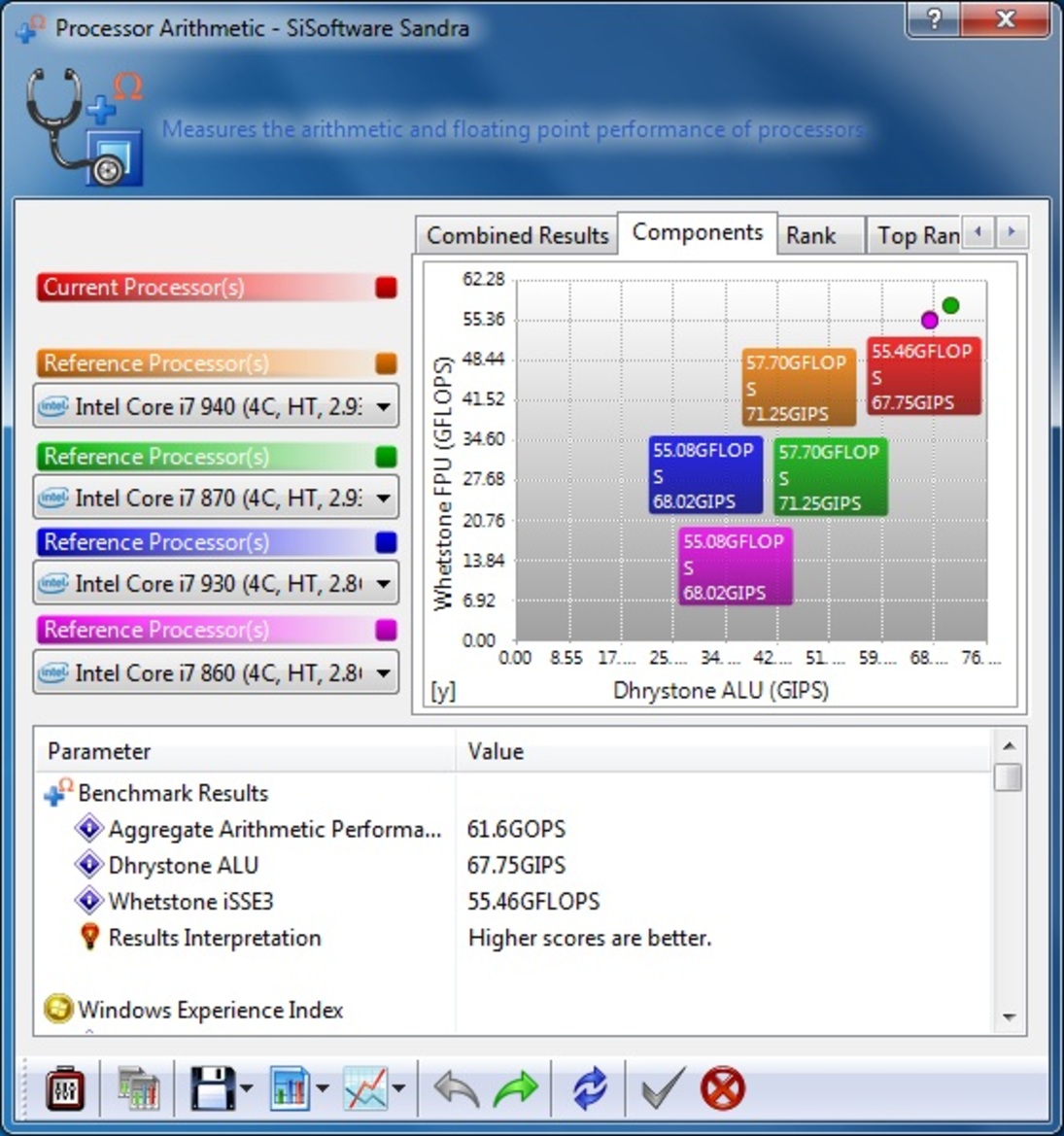Click the red 55.46GFLOPS chart label
The height and width of the screenshot is (1136, 1064).
tap(923, 376)
